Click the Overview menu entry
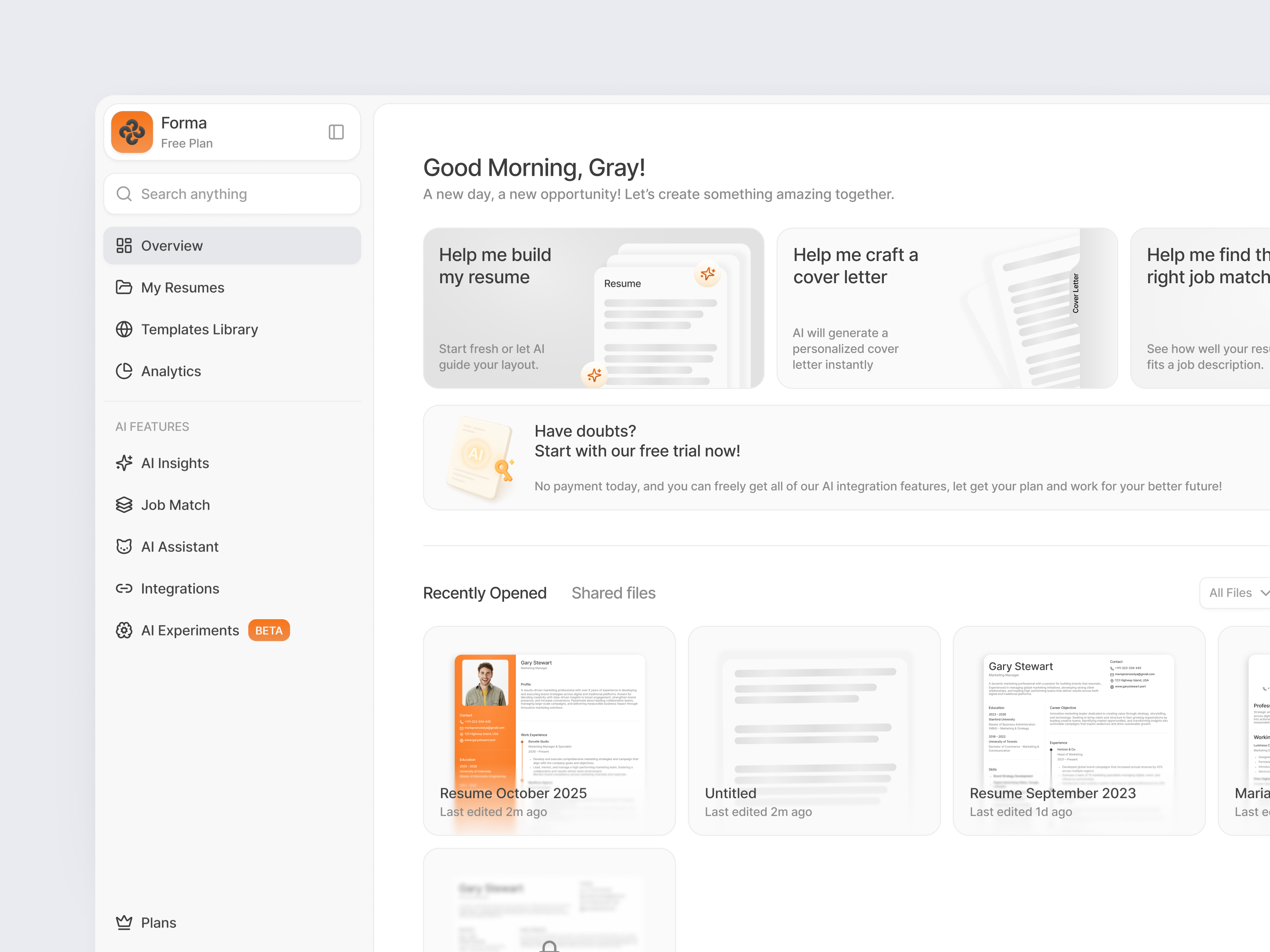The width and height of the screenshot is (1270, 952). (x=172, y=245)
